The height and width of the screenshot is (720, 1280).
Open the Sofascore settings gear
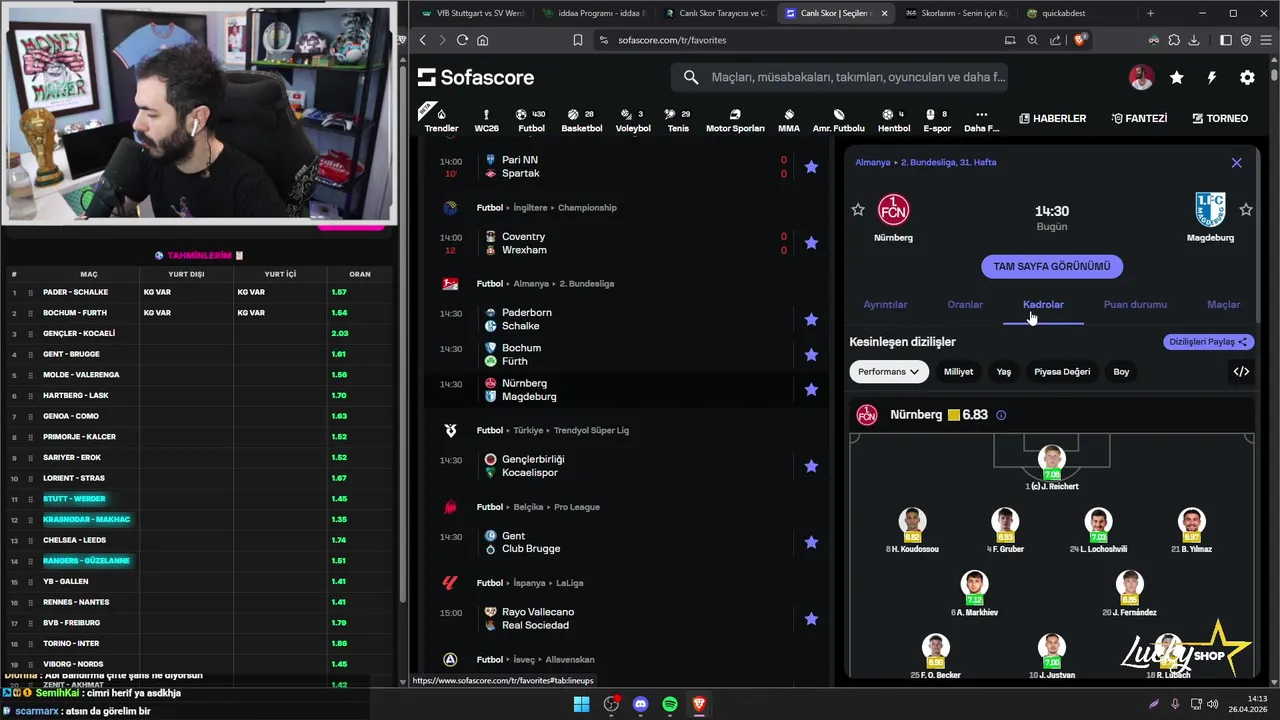[x=1247, y=77]
